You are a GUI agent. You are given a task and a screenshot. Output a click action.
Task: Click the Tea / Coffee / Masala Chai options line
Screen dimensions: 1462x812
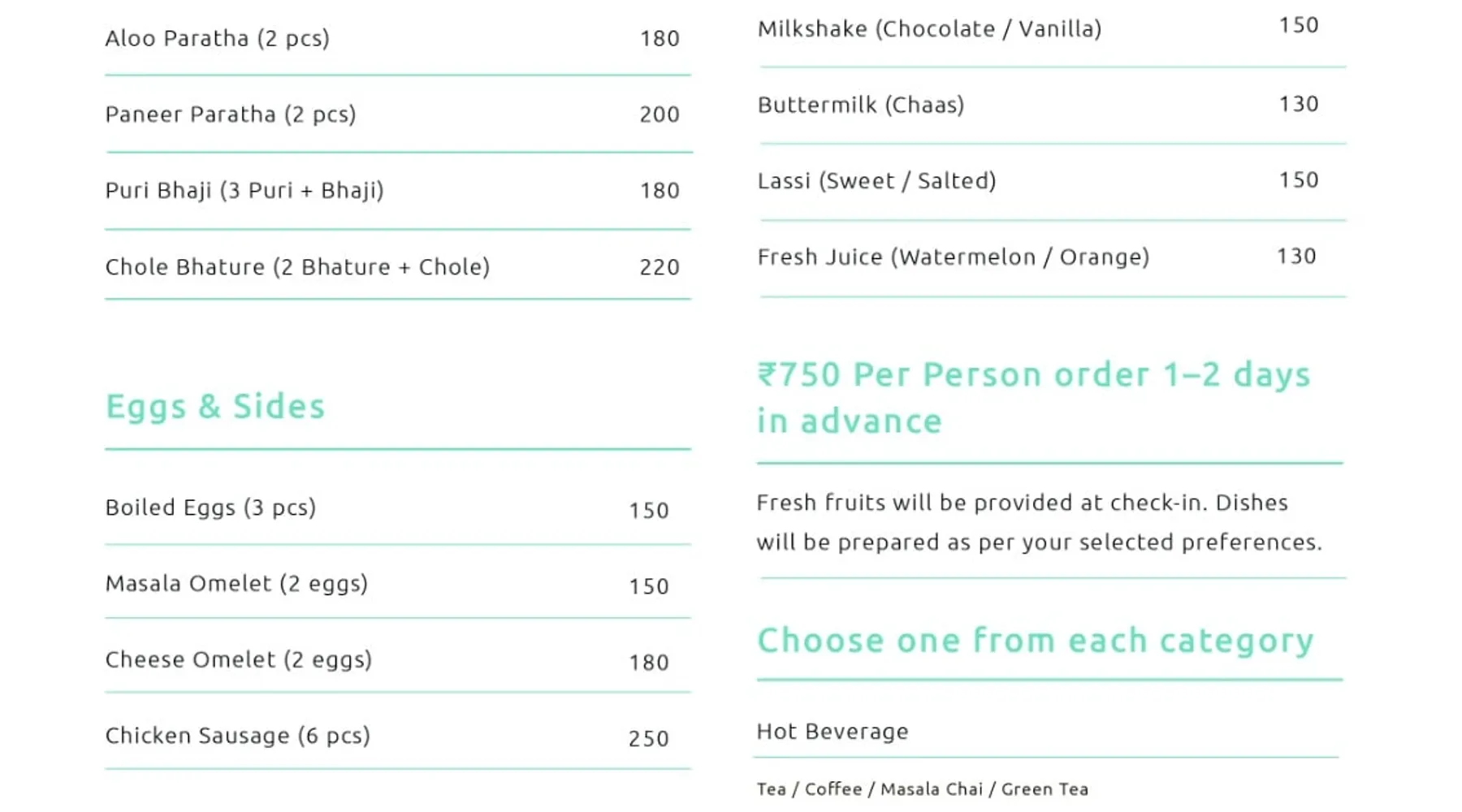coord(923,789)
